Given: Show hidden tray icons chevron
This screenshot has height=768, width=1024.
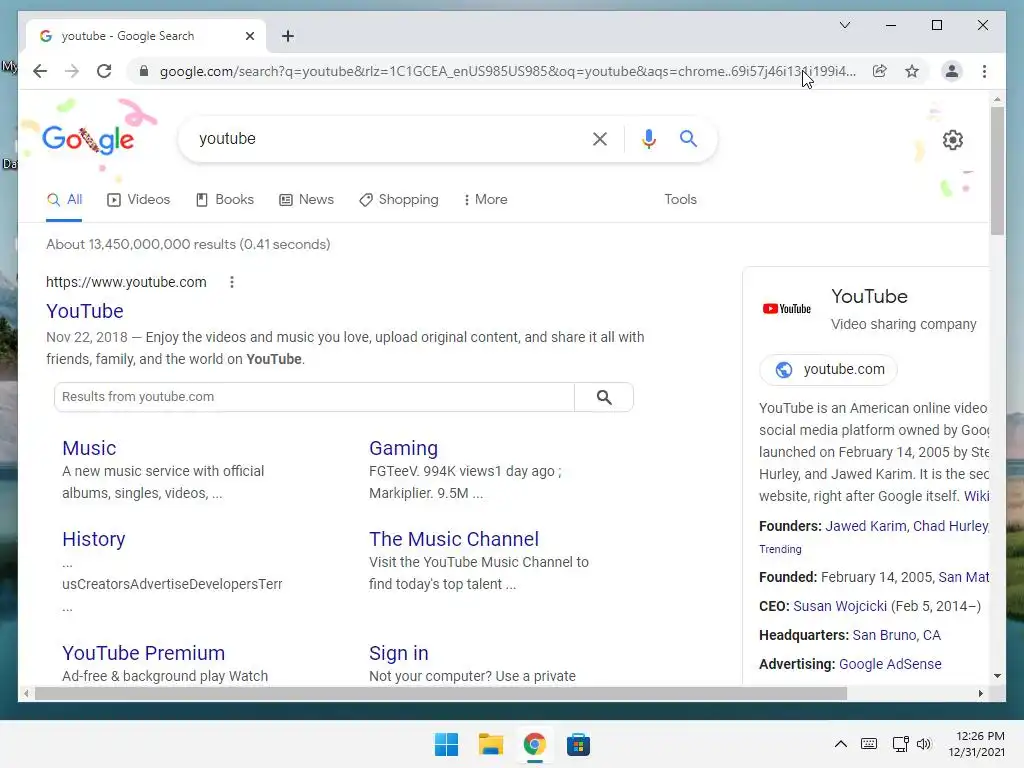Looking at the screenshot, I should coord(841,744).
